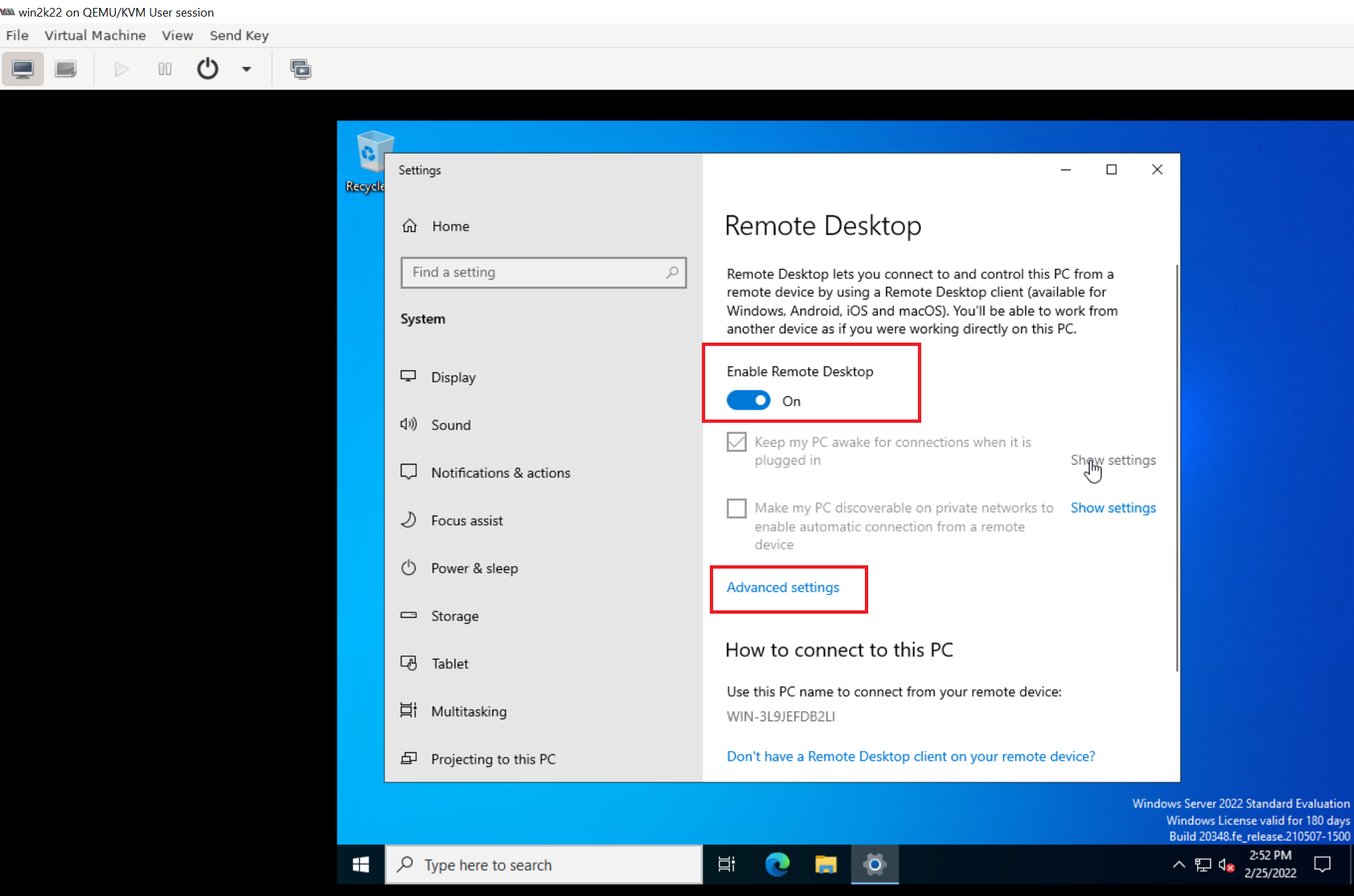This screenshot has height=896, width=1354.
Task: Open the Windows Start menu
Action: pyautogui.click(x=361, y=864)
